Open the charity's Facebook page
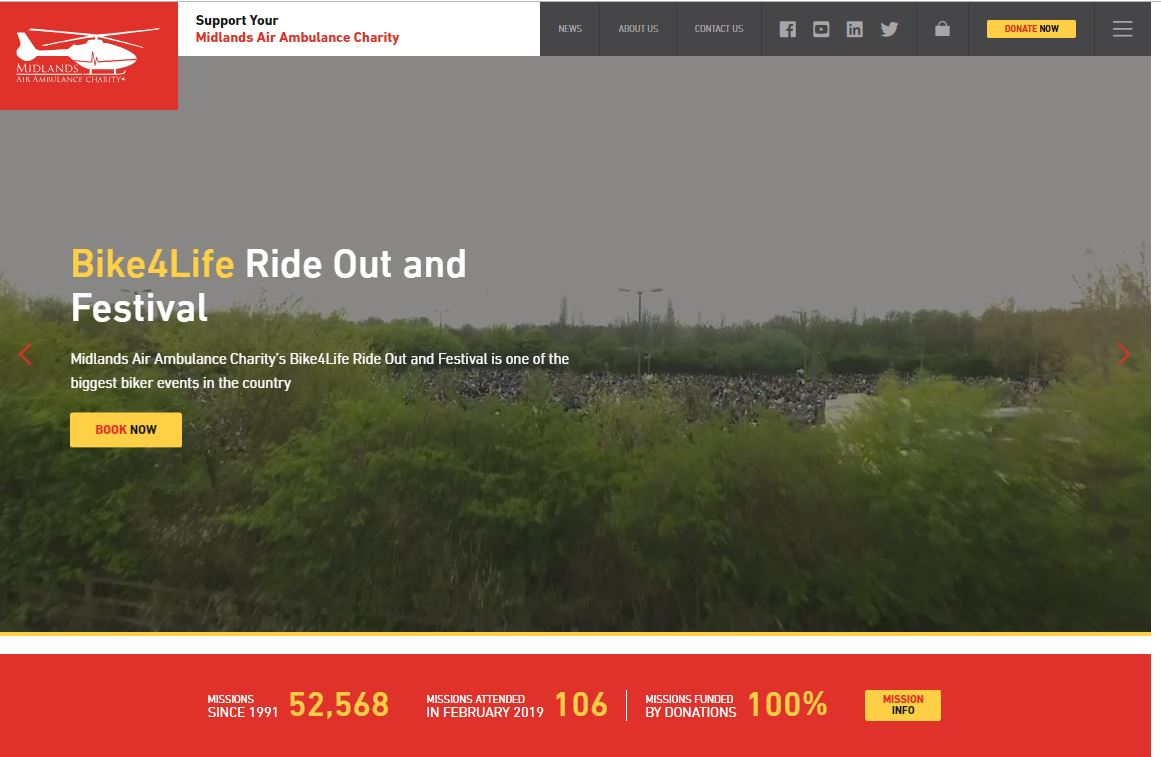Viewport: 1161px width, 757px height. tap(788, 29)
